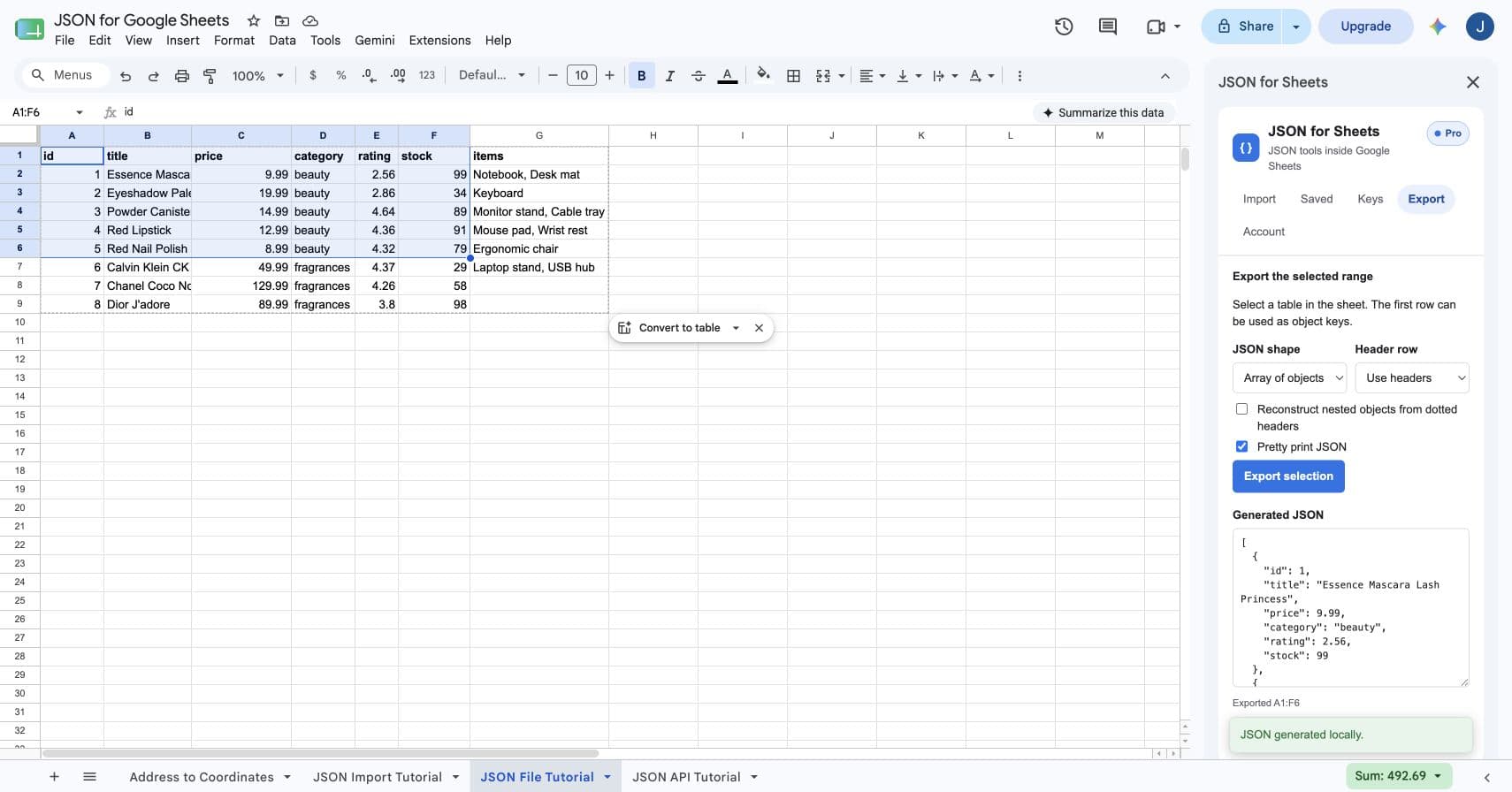Toggle strikethrough formatting
1512x792 pixels.
[699, 76]
